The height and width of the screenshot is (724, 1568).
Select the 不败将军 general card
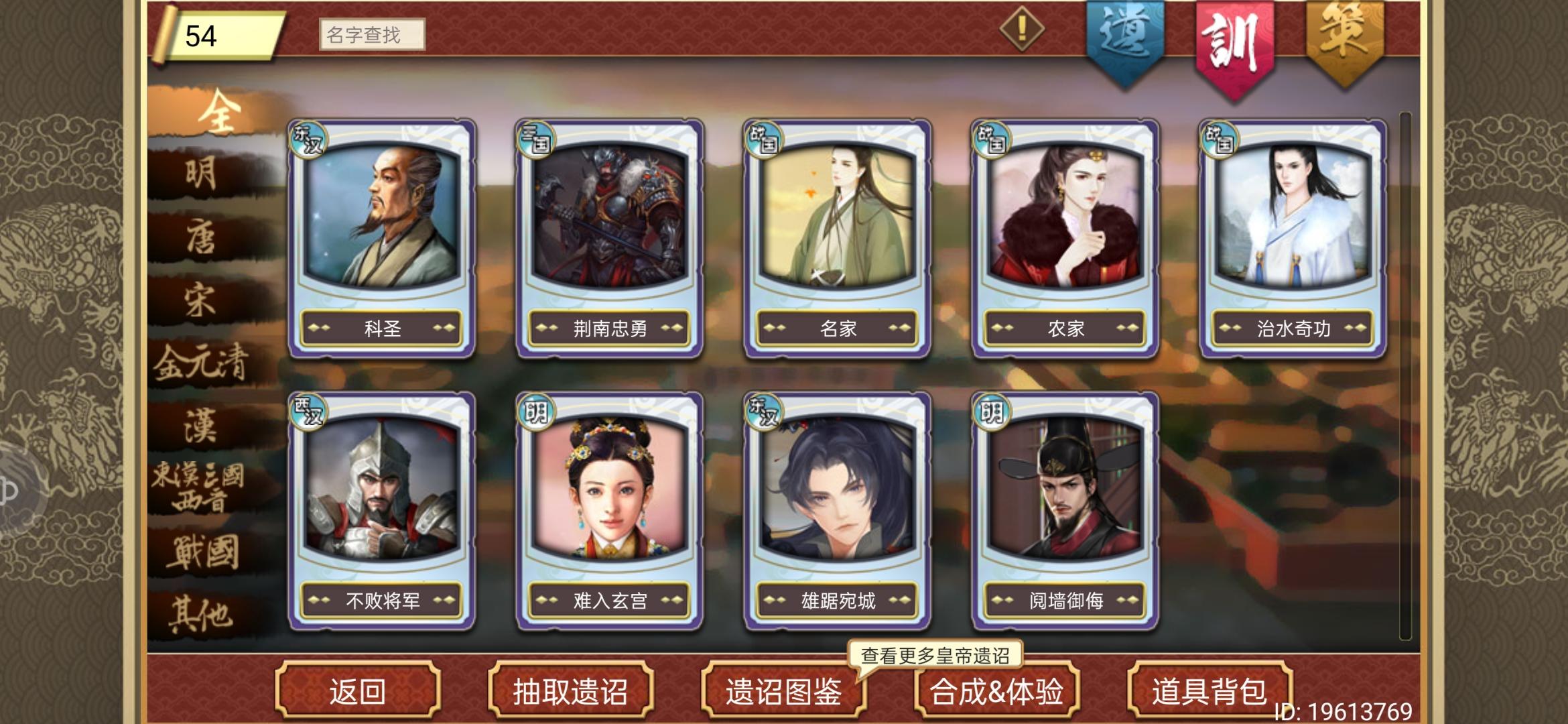382,511
